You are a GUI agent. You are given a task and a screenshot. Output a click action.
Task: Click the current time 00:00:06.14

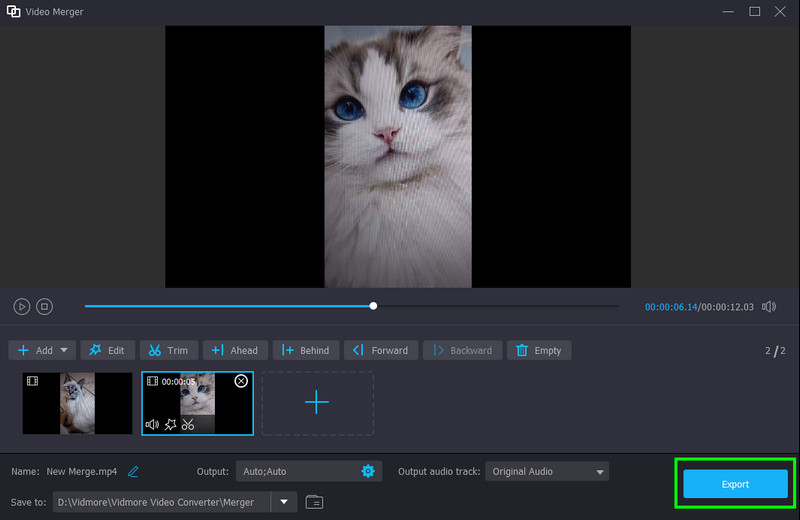(670, 307)
